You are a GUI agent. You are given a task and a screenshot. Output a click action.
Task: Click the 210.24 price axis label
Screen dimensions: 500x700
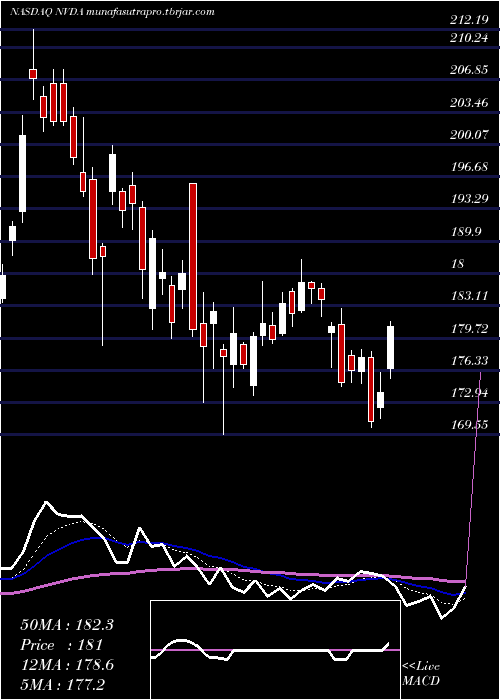[468, 38]
